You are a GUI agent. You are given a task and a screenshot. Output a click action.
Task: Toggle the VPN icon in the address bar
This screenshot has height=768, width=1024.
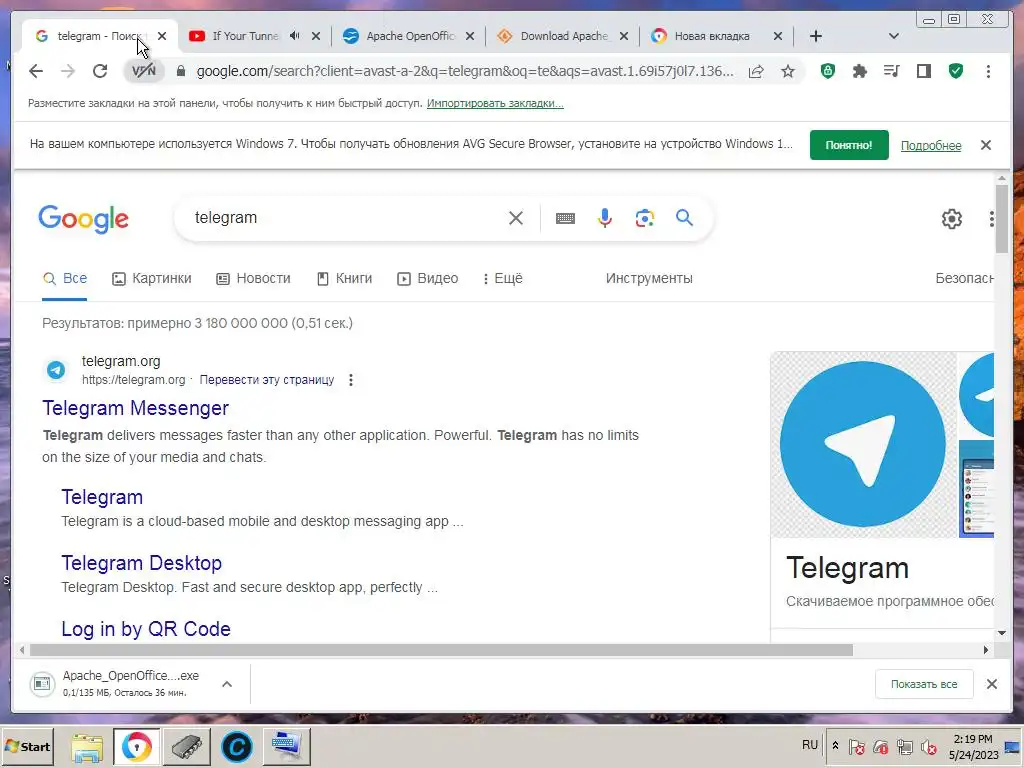click(x=144, y=71)
